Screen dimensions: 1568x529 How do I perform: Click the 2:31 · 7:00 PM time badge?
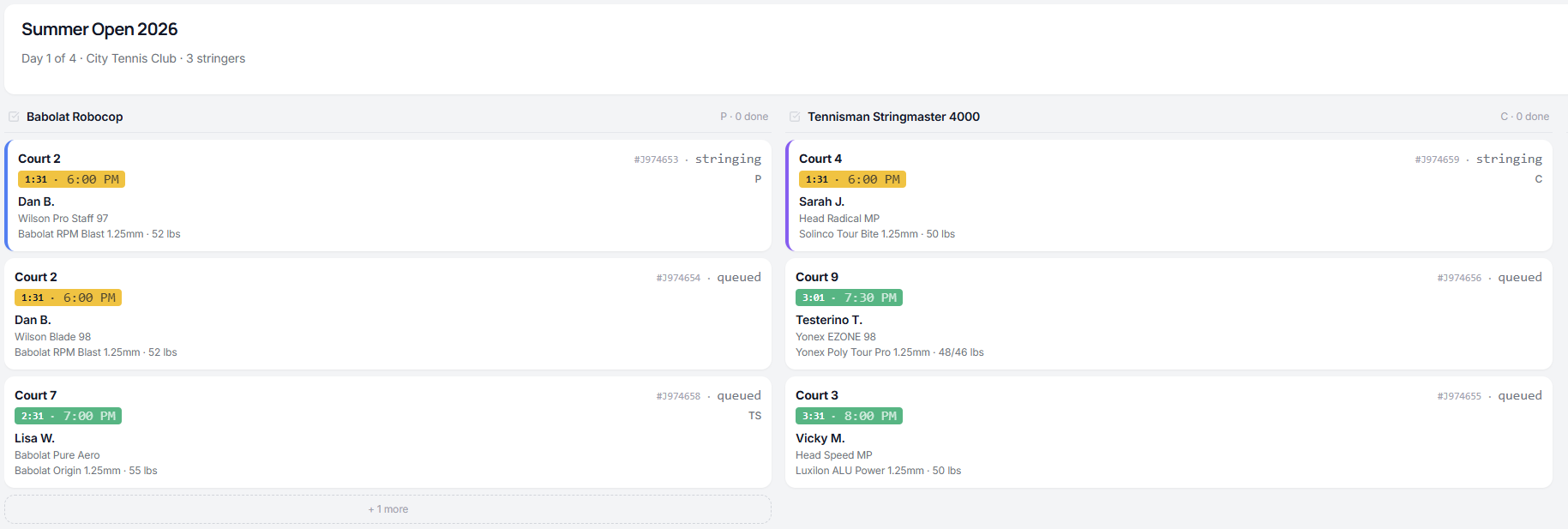68,416
